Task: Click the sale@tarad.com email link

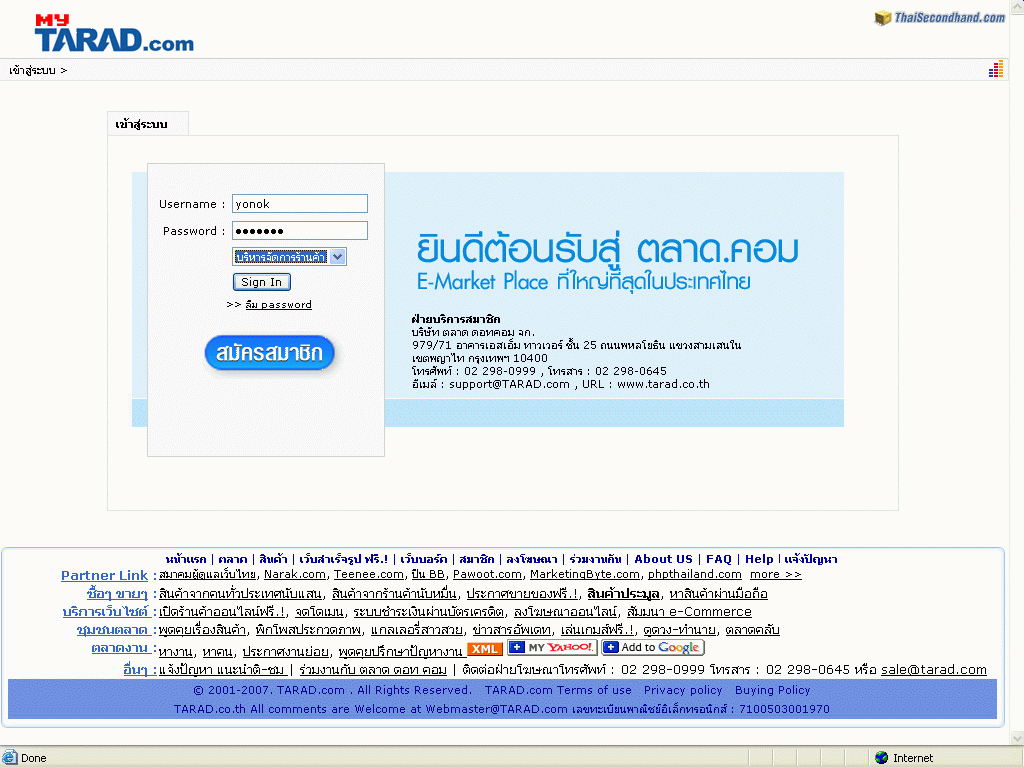Action: (933, 670)
